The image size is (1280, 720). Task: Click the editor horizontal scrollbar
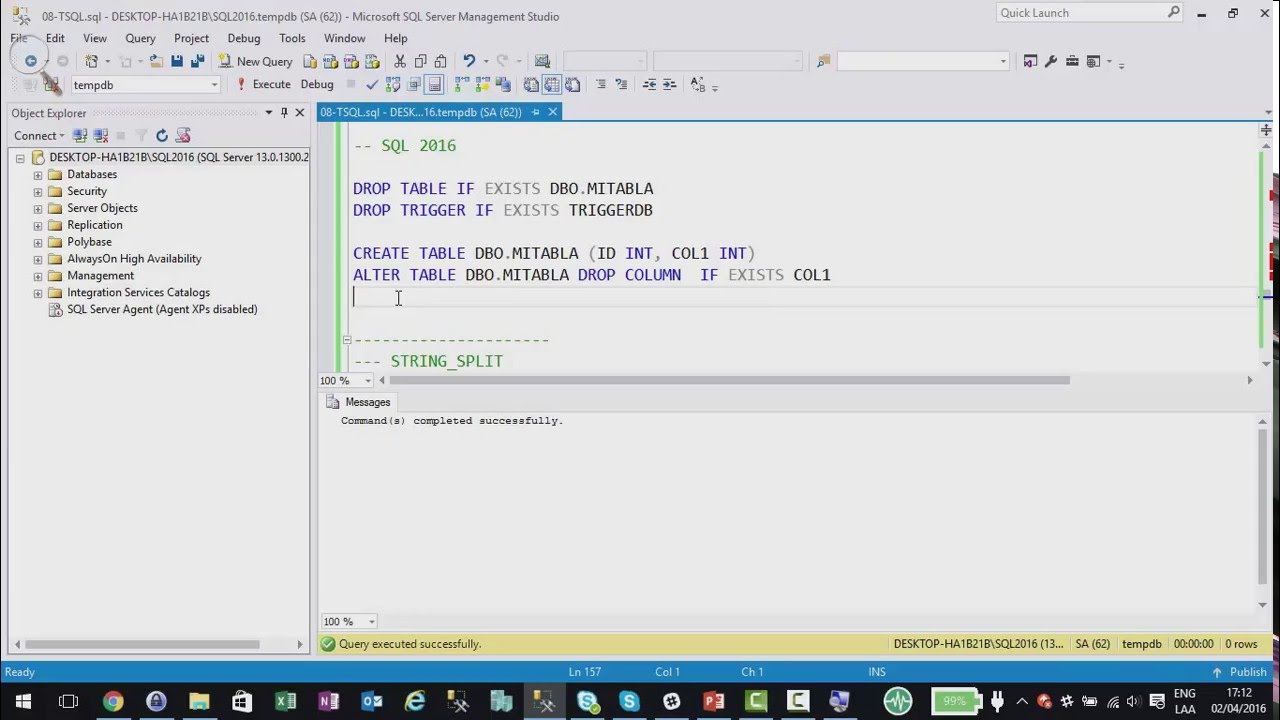point(730,380)
